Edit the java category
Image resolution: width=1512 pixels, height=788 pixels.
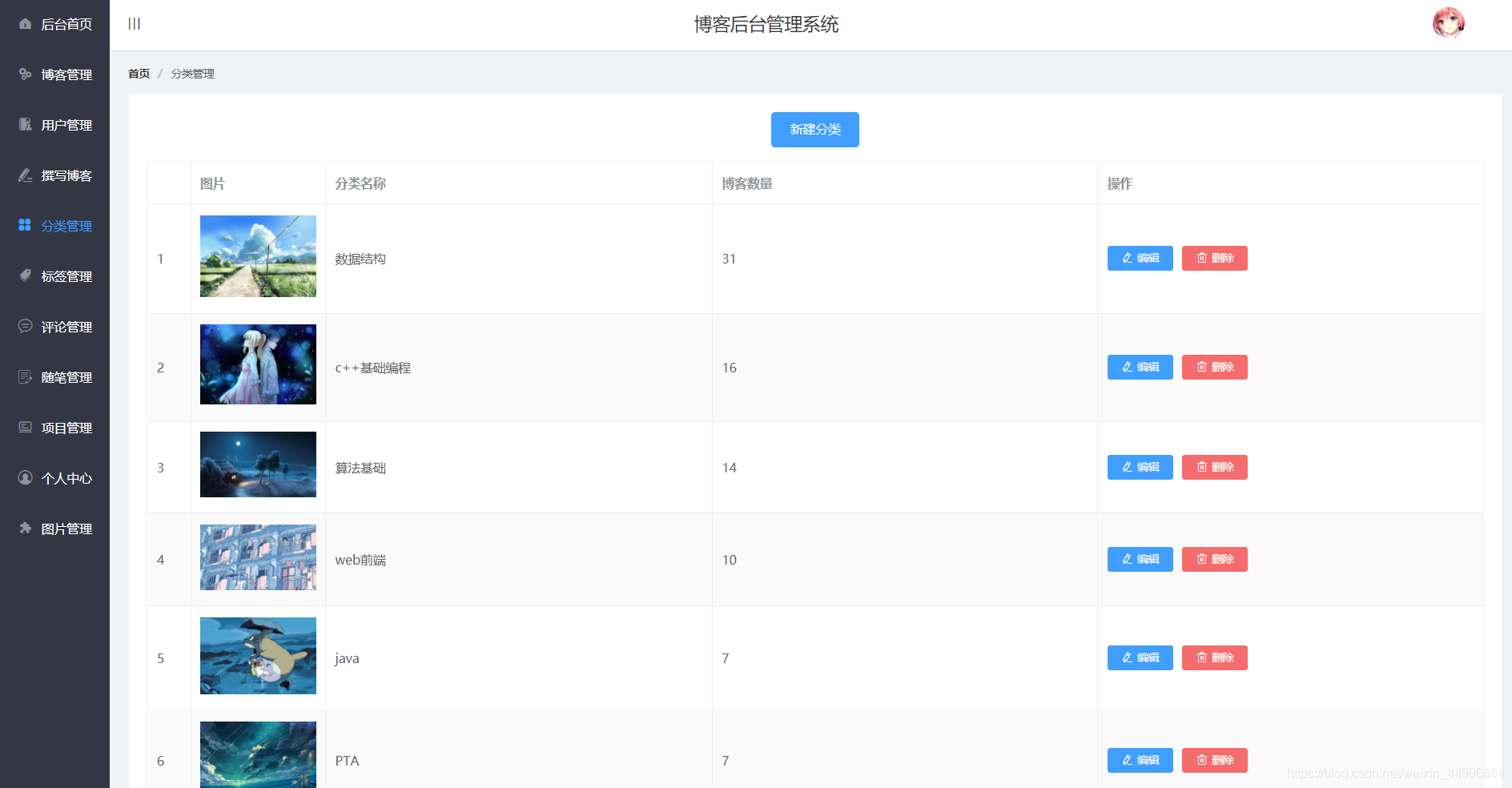pyautogui.click(x=1140, y=657)
